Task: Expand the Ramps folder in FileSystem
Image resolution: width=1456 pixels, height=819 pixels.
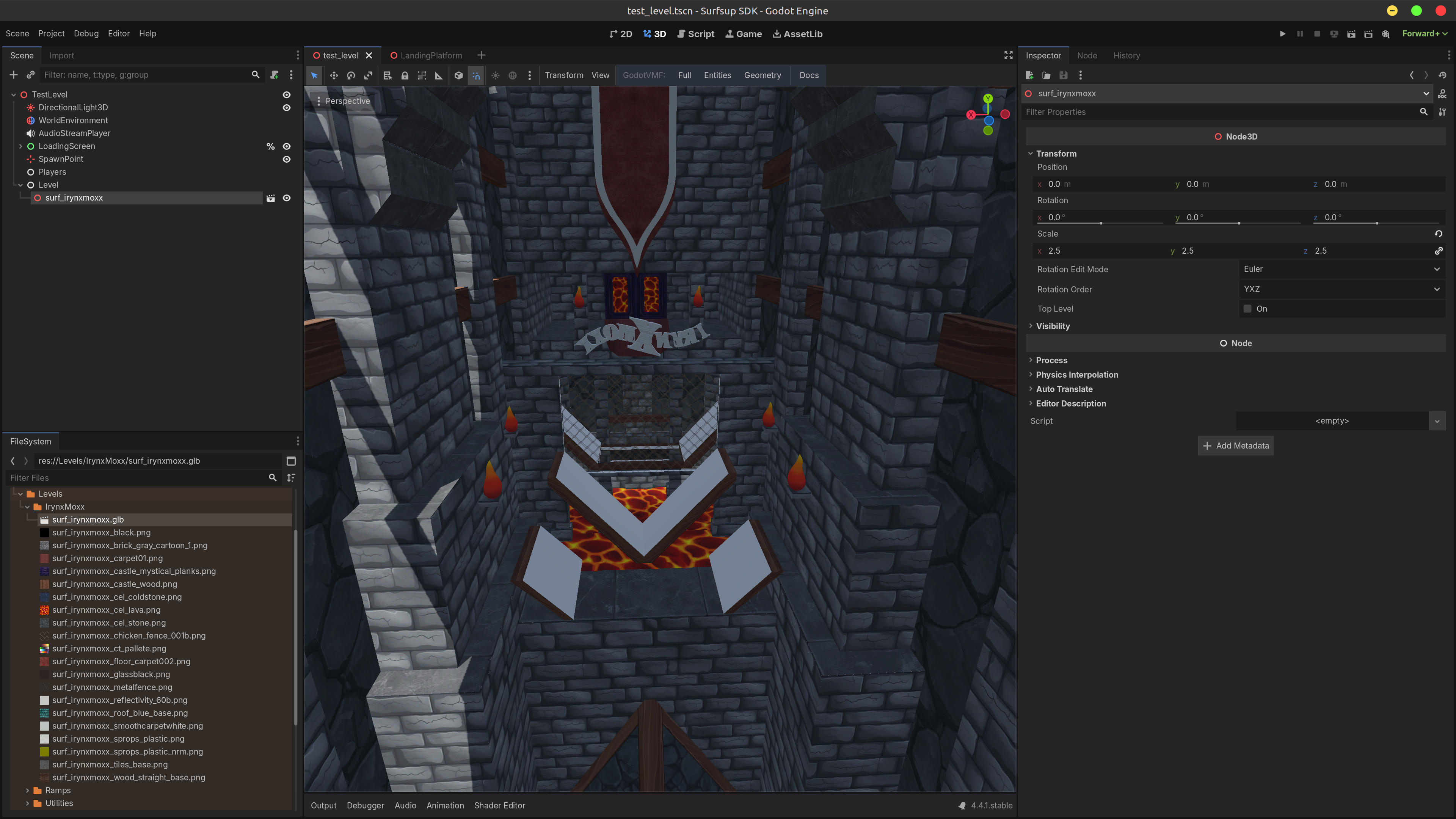Action: click(28, 790)
